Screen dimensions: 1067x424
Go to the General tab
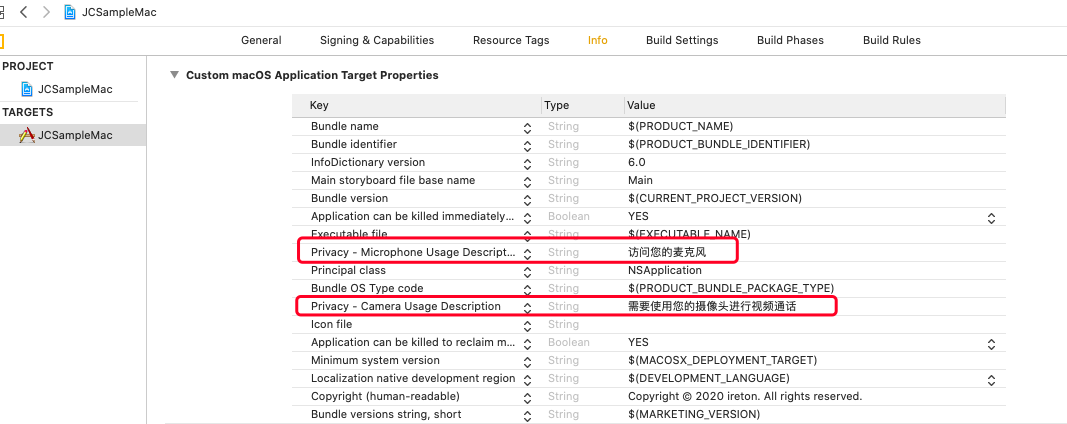tap(261, 40)
